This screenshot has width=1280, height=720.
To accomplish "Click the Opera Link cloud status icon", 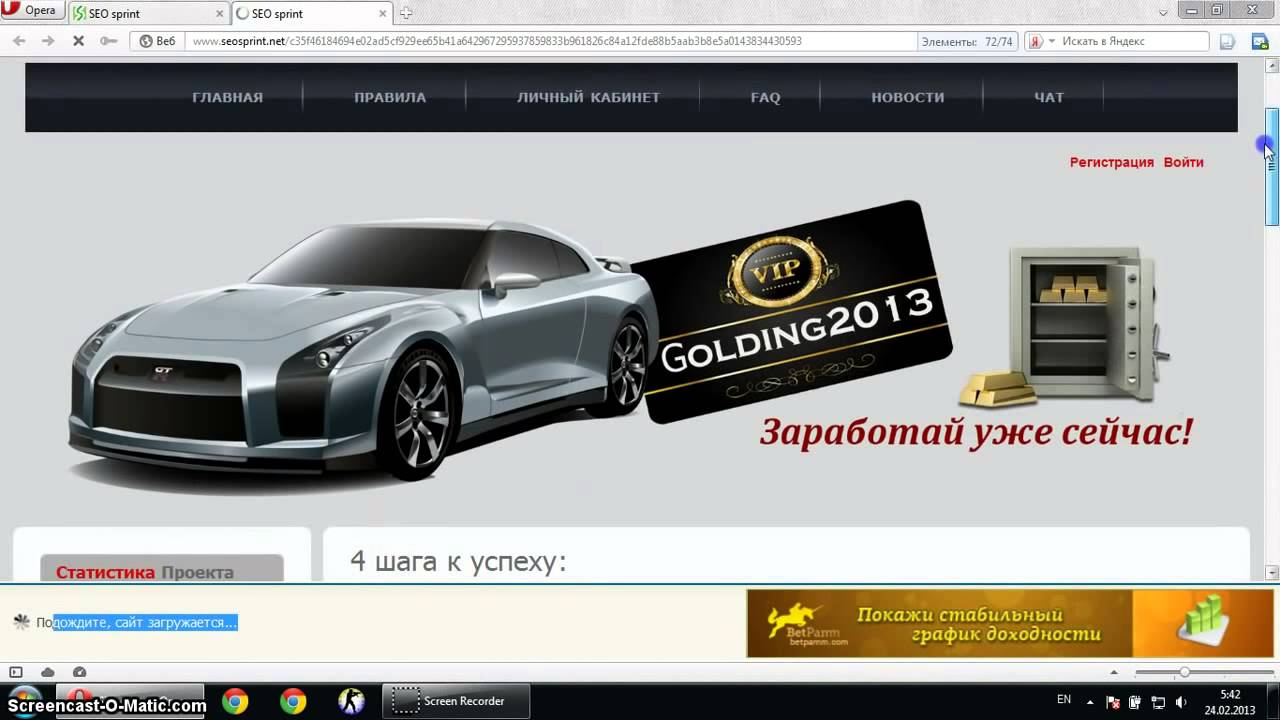I will [47, 672].
